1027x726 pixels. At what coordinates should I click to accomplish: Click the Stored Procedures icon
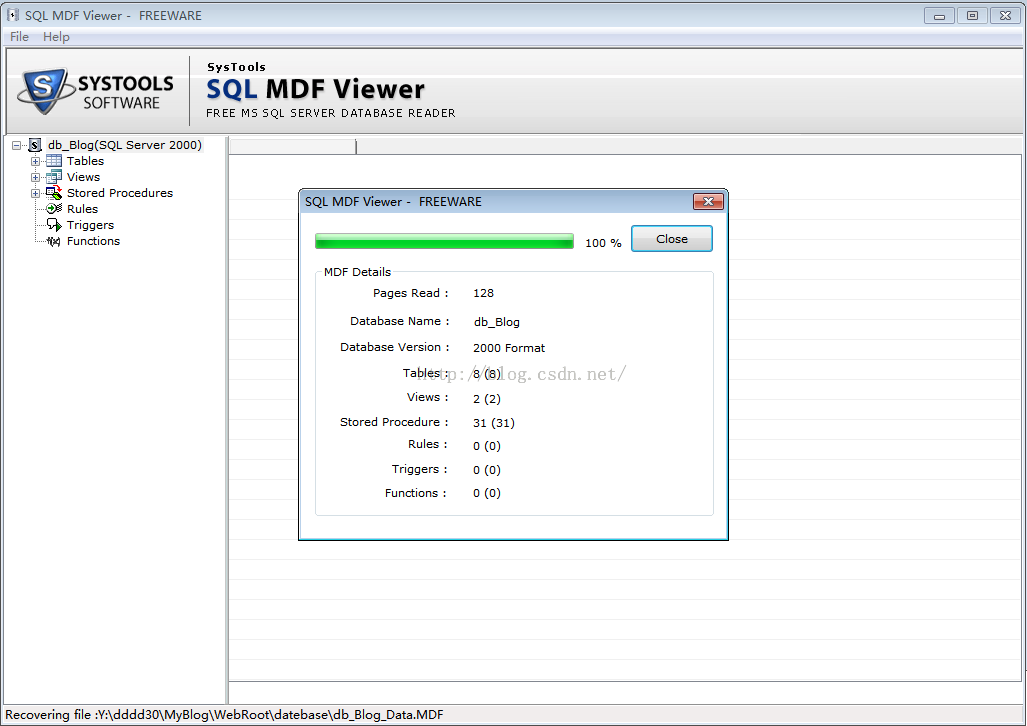click(54, 193)
